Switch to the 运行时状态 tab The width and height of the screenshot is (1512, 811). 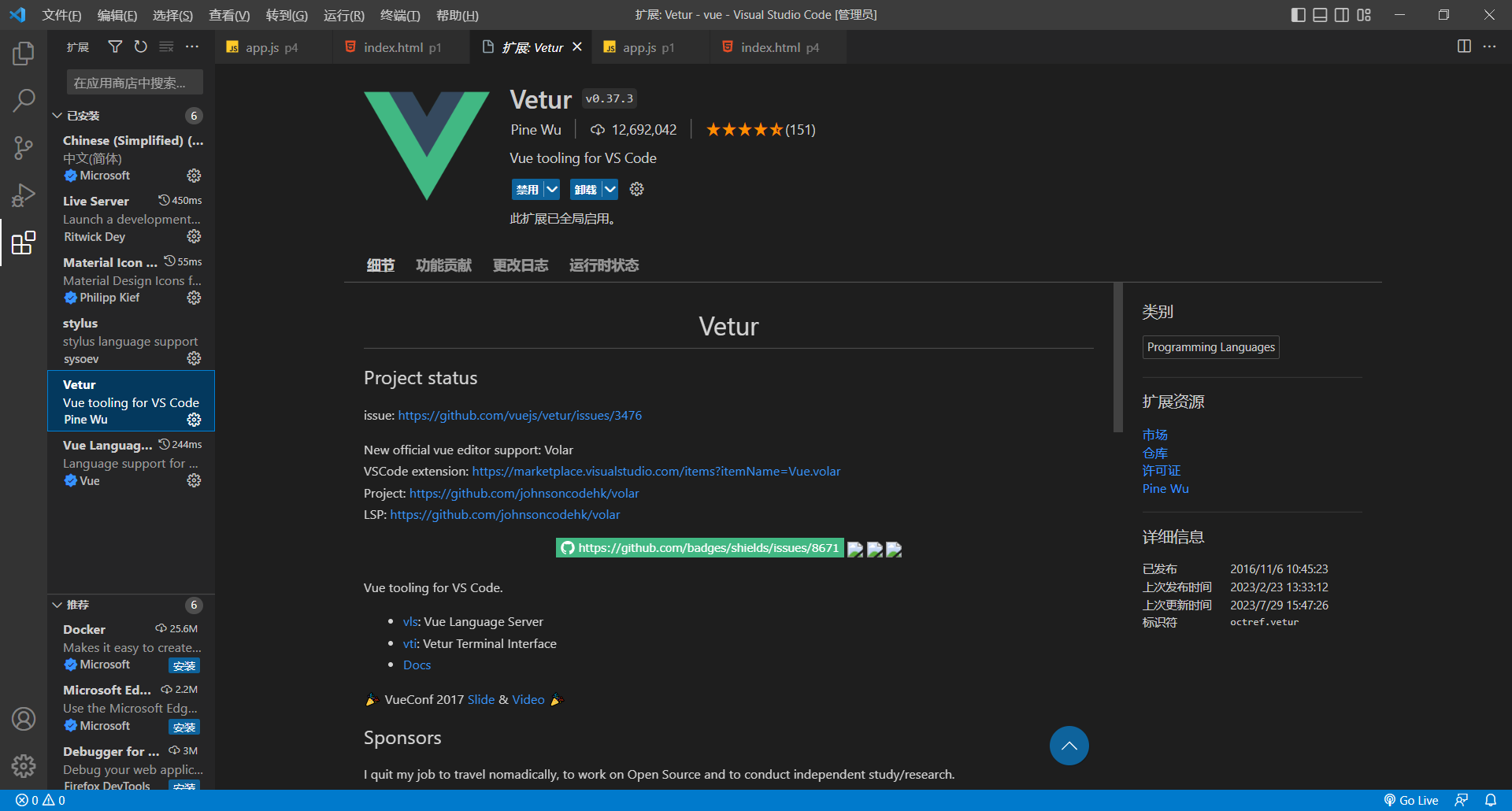(x=604, y=265)
